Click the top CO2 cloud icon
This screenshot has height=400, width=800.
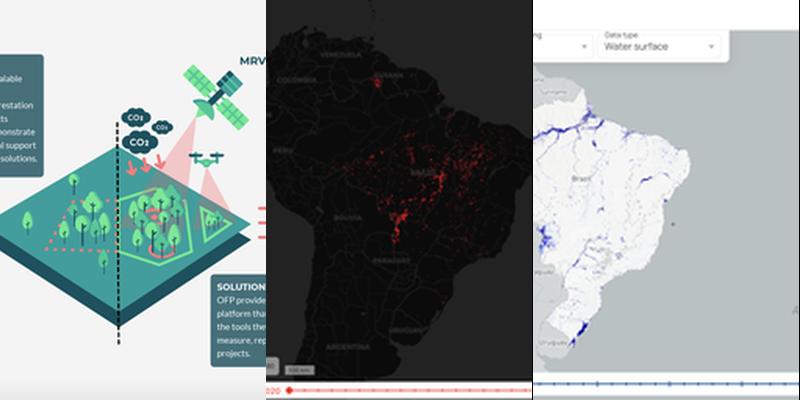click(x=133, y=118)
